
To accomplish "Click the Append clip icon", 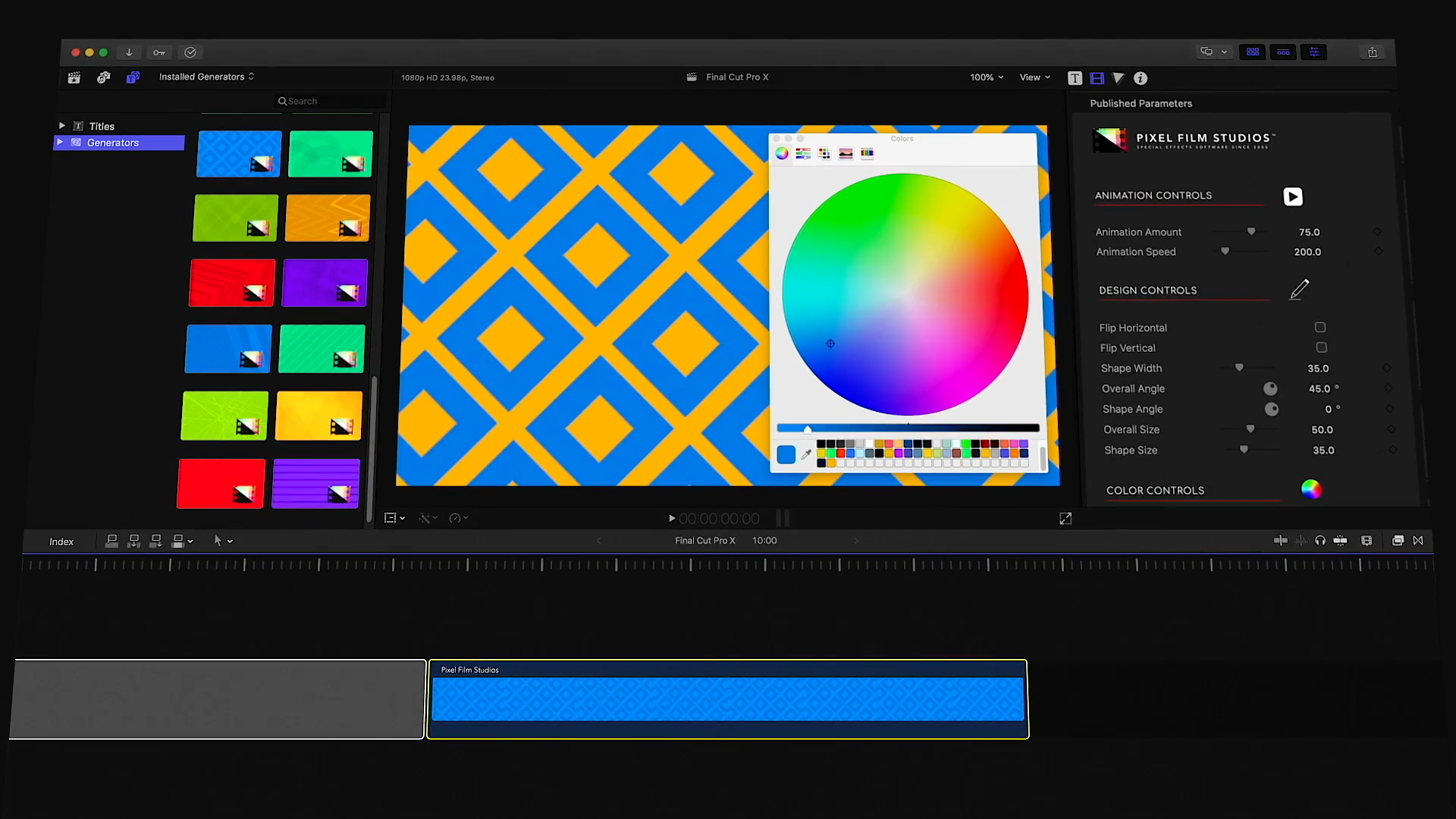I will point(156,541).
